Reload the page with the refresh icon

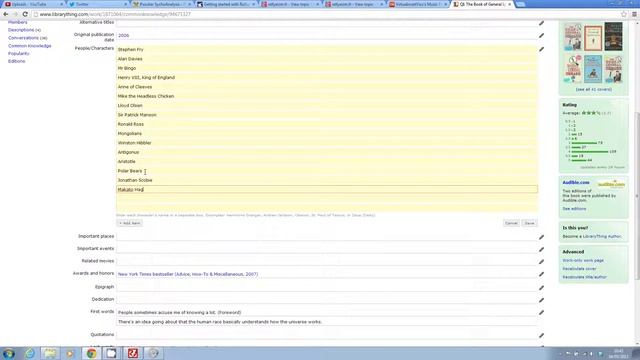(25, 14)
